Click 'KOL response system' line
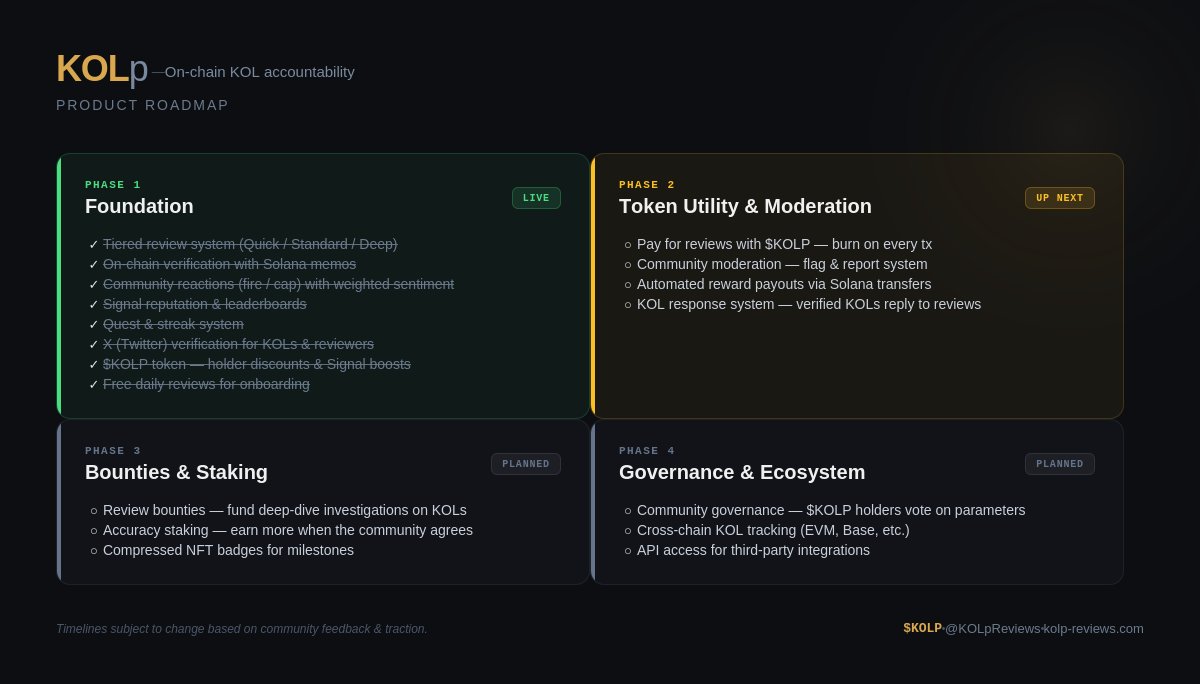This screenshot has height=684, width=1200. coord(809,304)
